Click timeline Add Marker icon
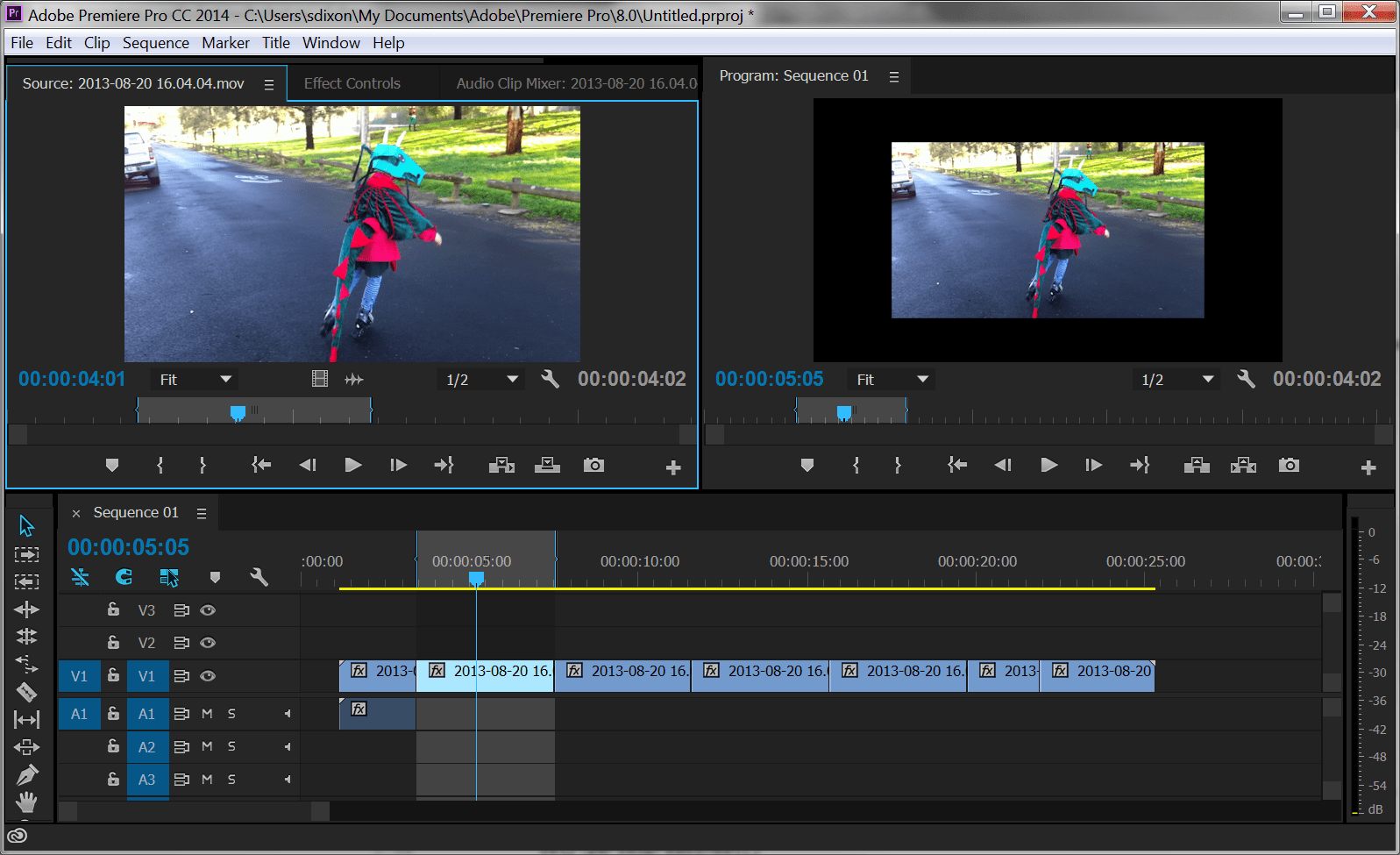Viewport: 1400px width, 855px height. click(x=215, y=577)
